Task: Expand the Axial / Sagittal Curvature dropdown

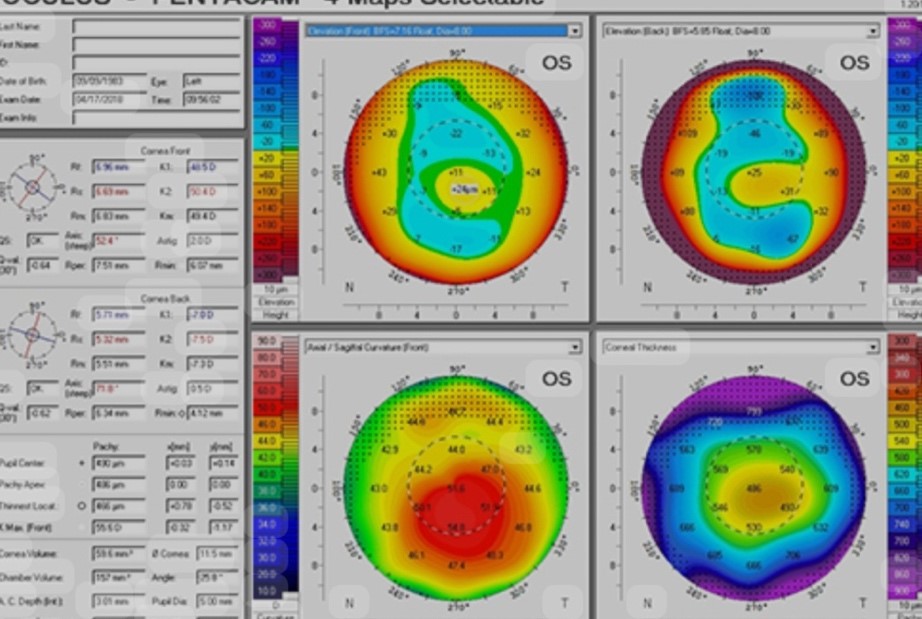Action: click(573, 347)
